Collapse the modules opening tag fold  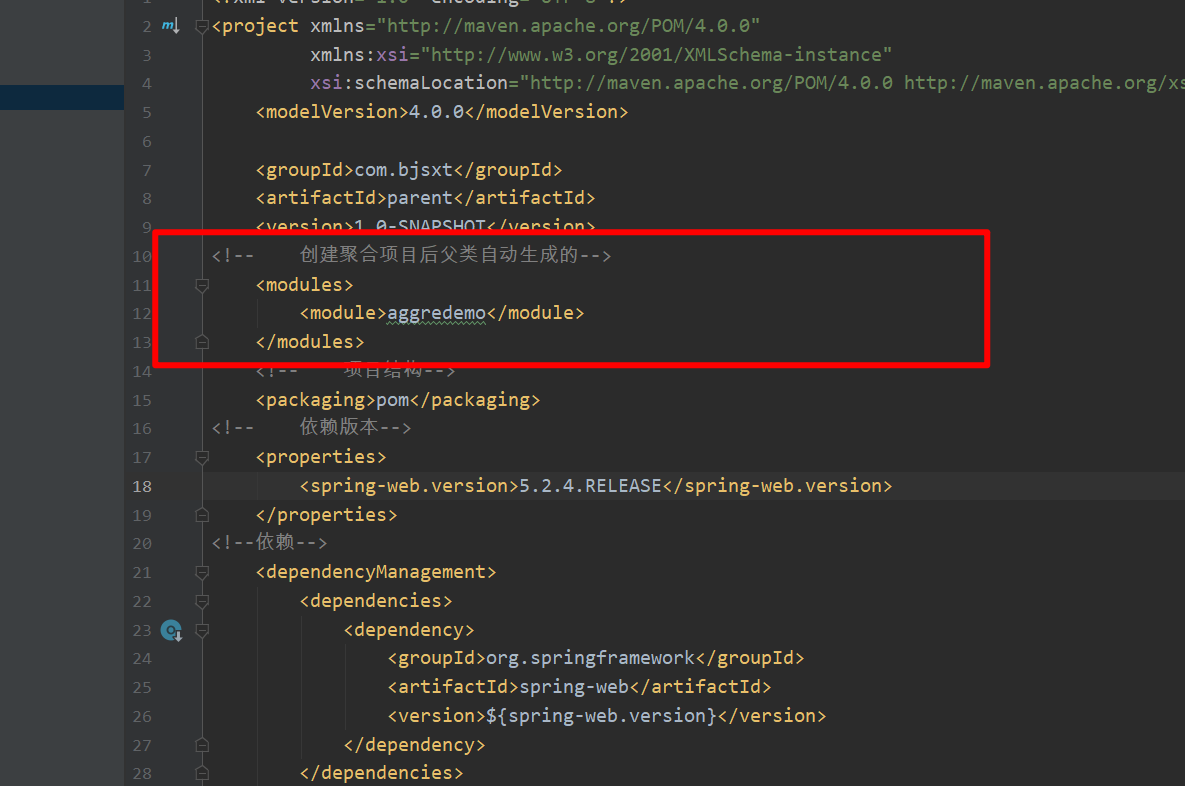[202, 285]
